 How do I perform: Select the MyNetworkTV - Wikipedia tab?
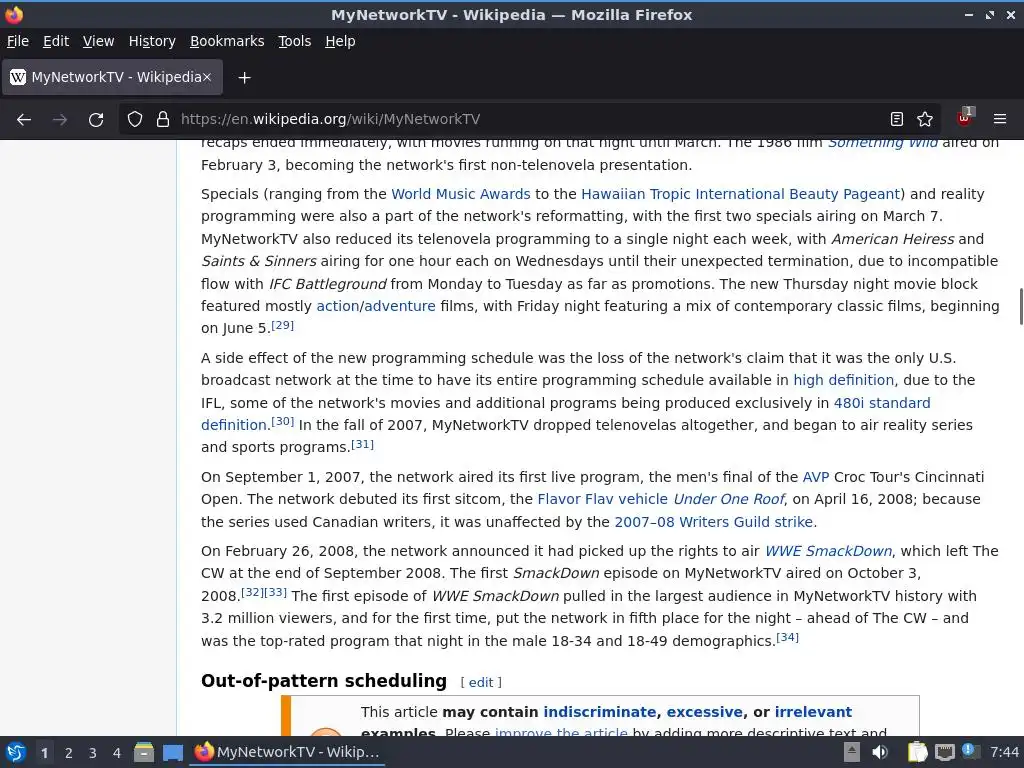[x=112, y=77]
